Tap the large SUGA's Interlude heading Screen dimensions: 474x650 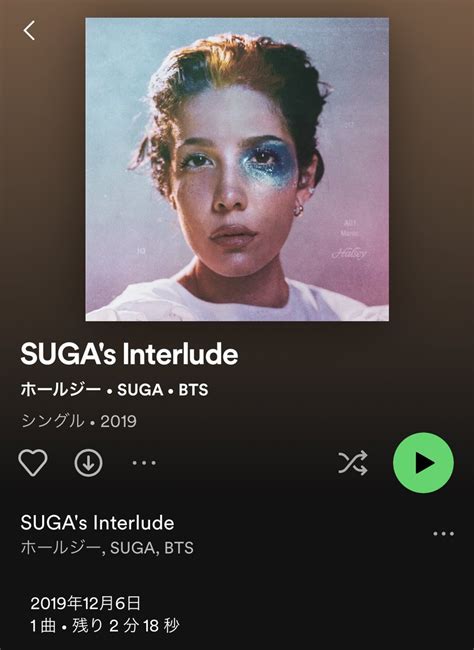click(x=129, y=354)
